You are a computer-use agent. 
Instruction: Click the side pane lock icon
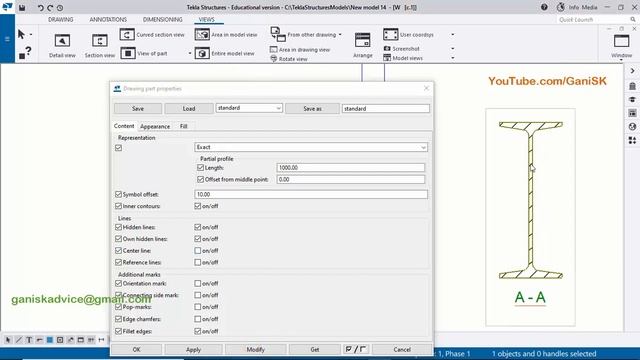coord(632,86)
